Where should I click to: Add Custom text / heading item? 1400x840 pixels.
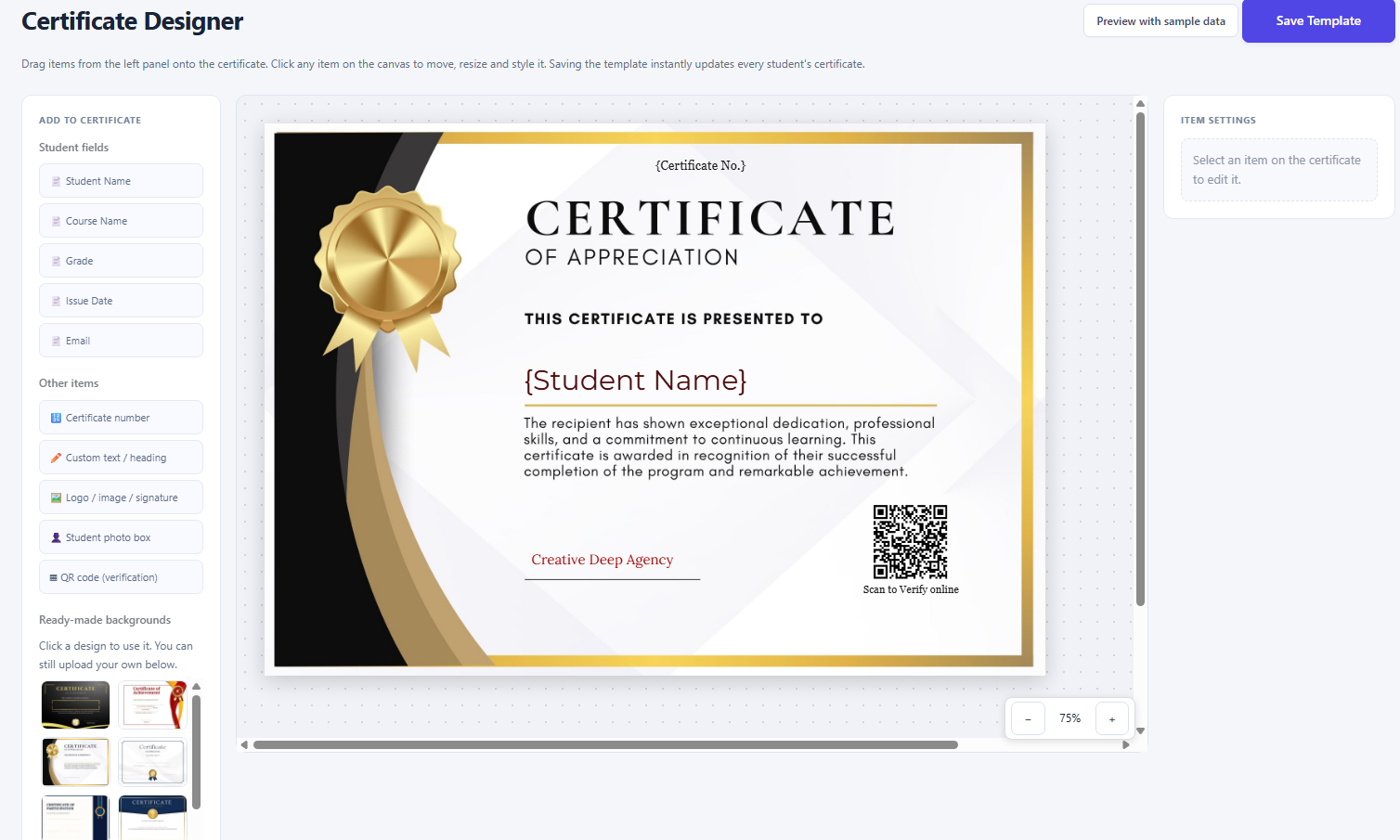click(121, 458)
